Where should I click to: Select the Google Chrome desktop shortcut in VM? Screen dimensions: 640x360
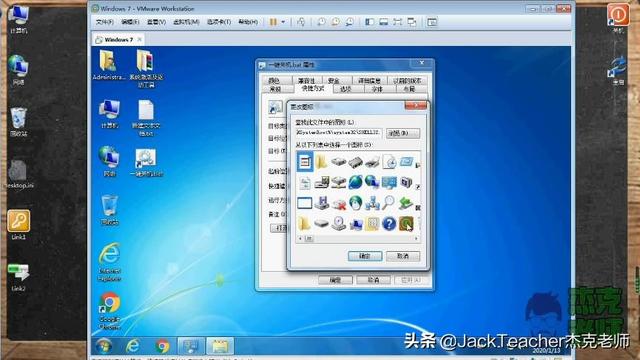click(109, 311)
